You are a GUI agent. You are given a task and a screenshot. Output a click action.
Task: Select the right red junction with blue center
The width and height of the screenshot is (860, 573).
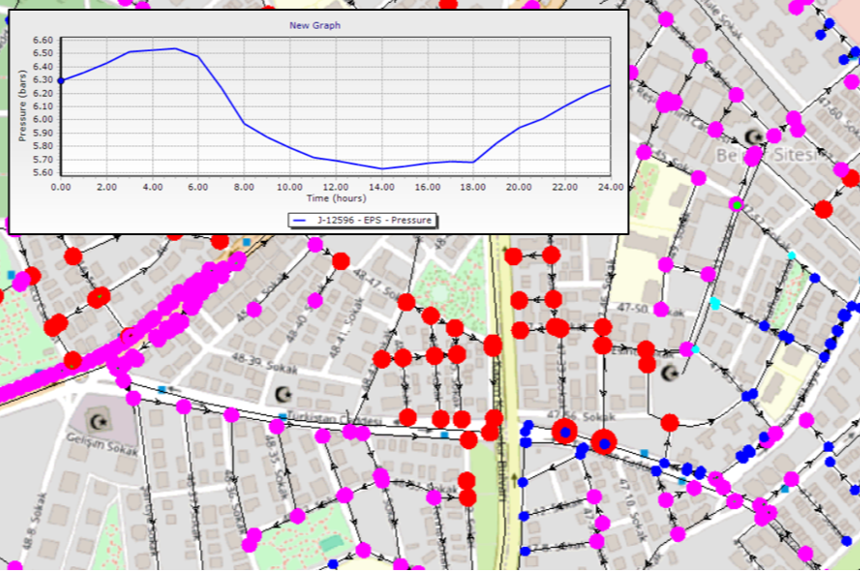click(604, 442)
